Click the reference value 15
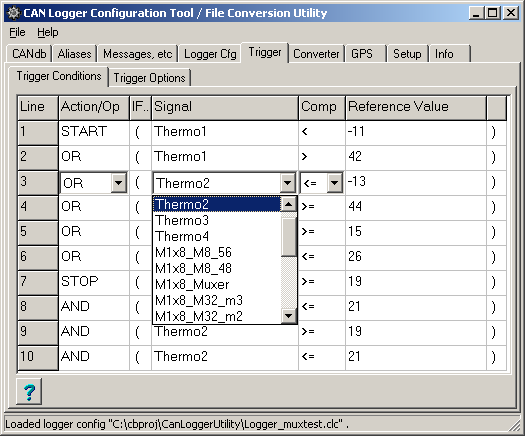The image size is (525, 436). click(x=416, y=233)
